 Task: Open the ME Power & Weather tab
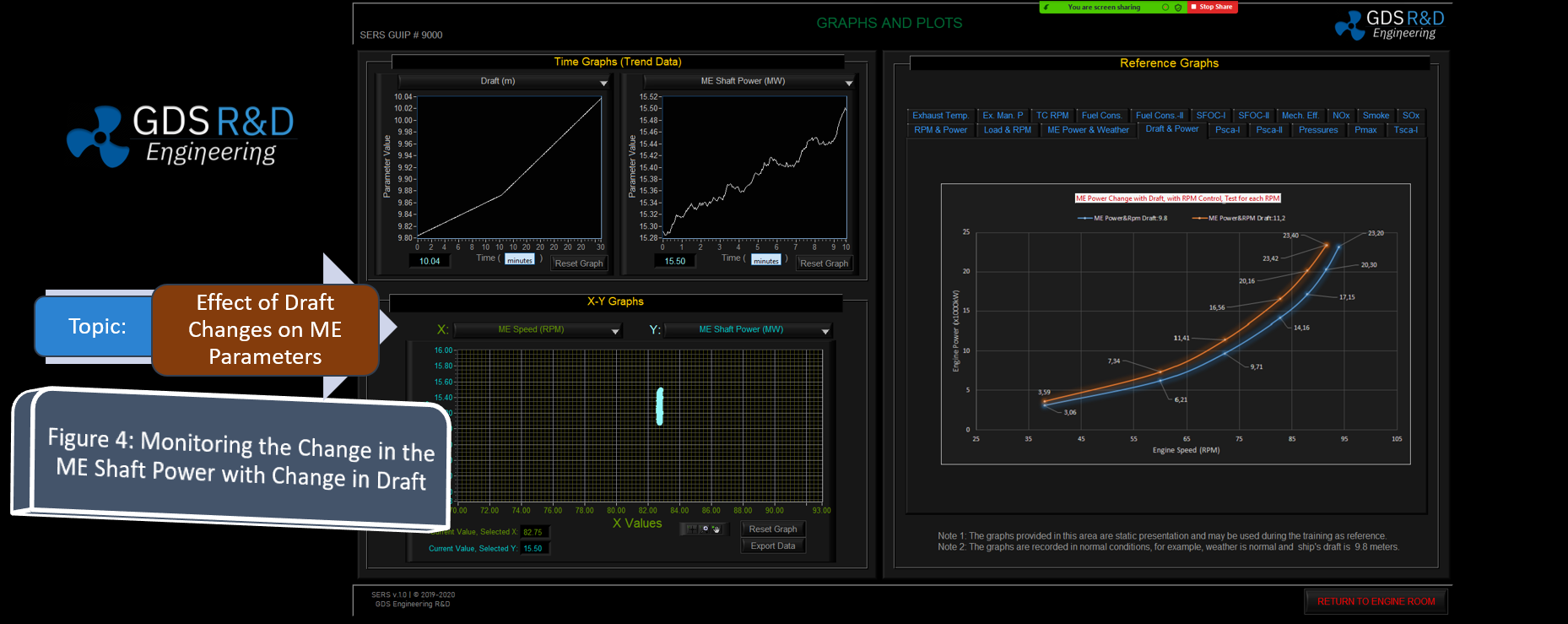[1088, 130]
